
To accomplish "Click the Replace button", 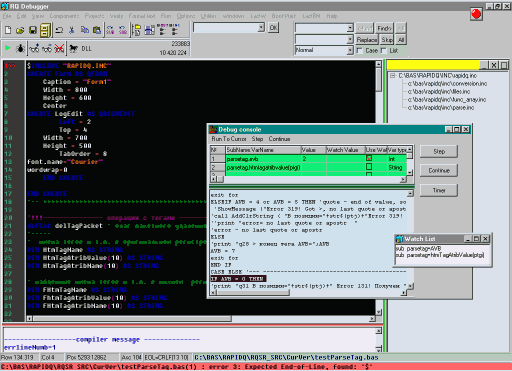I will click(367, 40).
